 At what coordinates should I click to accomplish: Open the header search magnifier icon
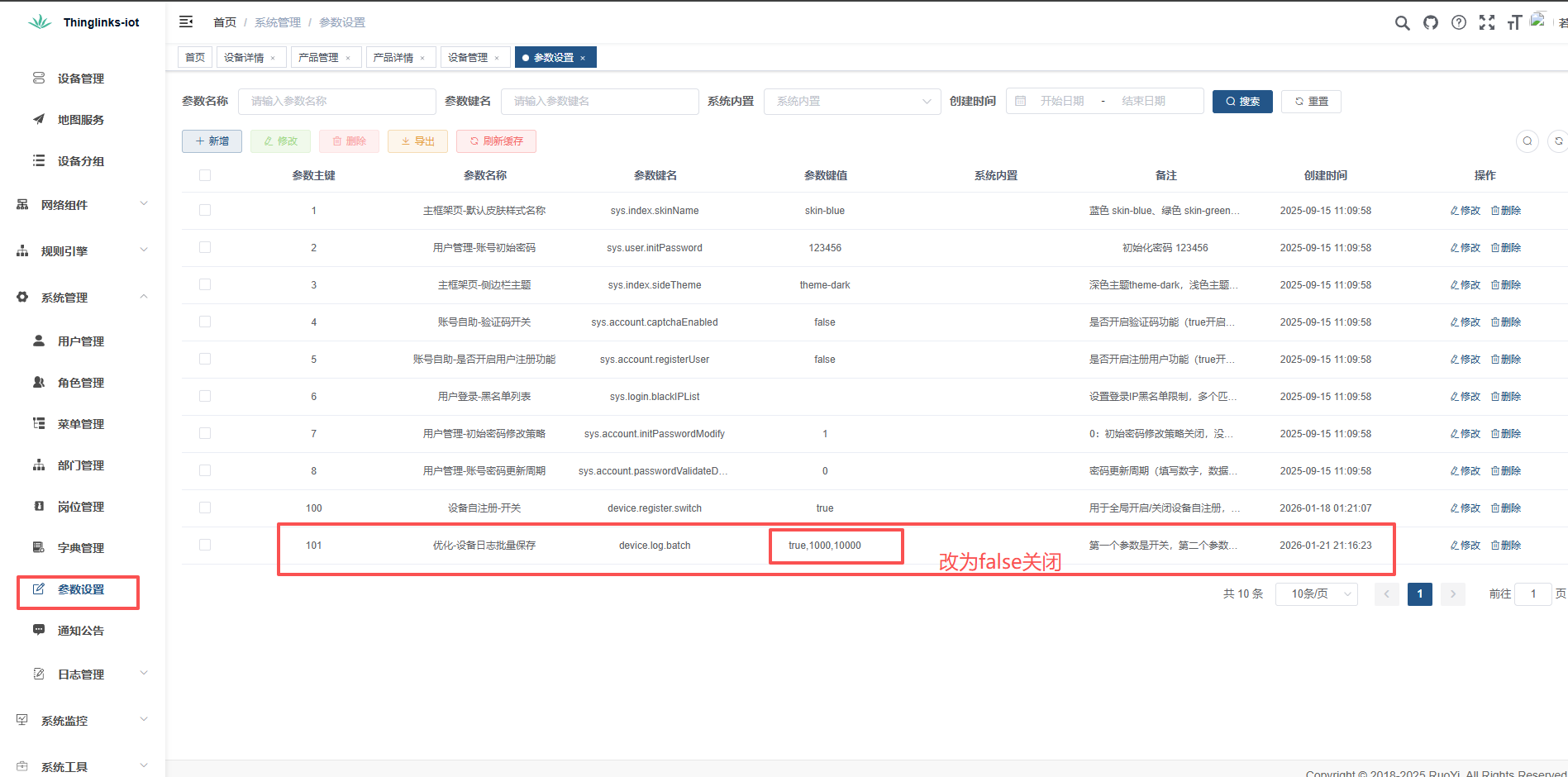1402,23
